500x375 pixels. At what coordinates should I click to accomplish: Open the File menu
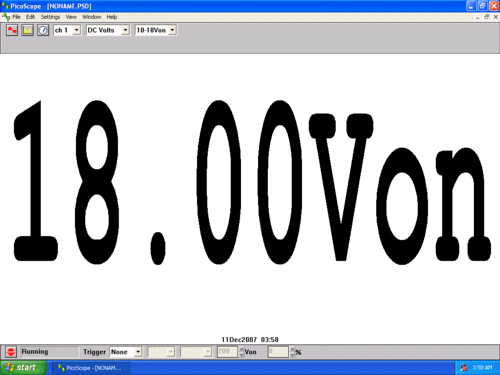pyautogui.click(x=16, y=17)
